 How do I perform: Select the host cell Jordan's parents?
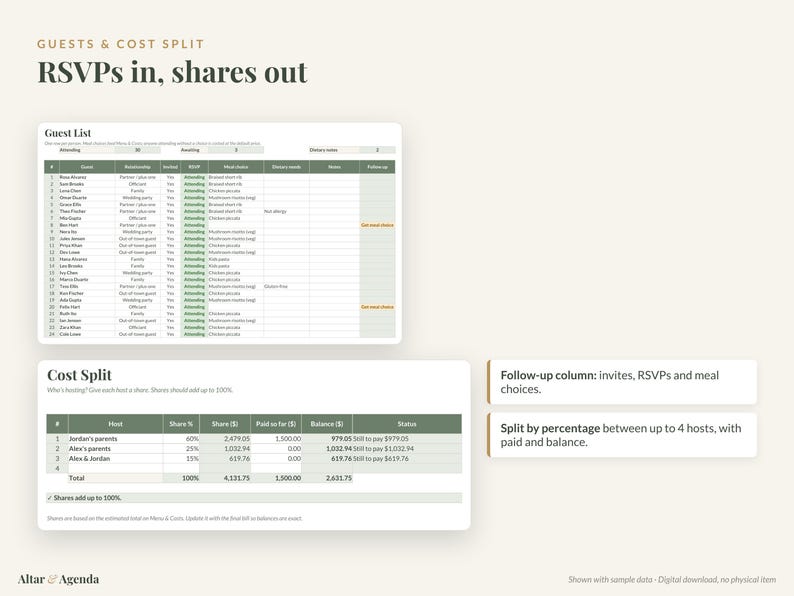click(115, 439)
